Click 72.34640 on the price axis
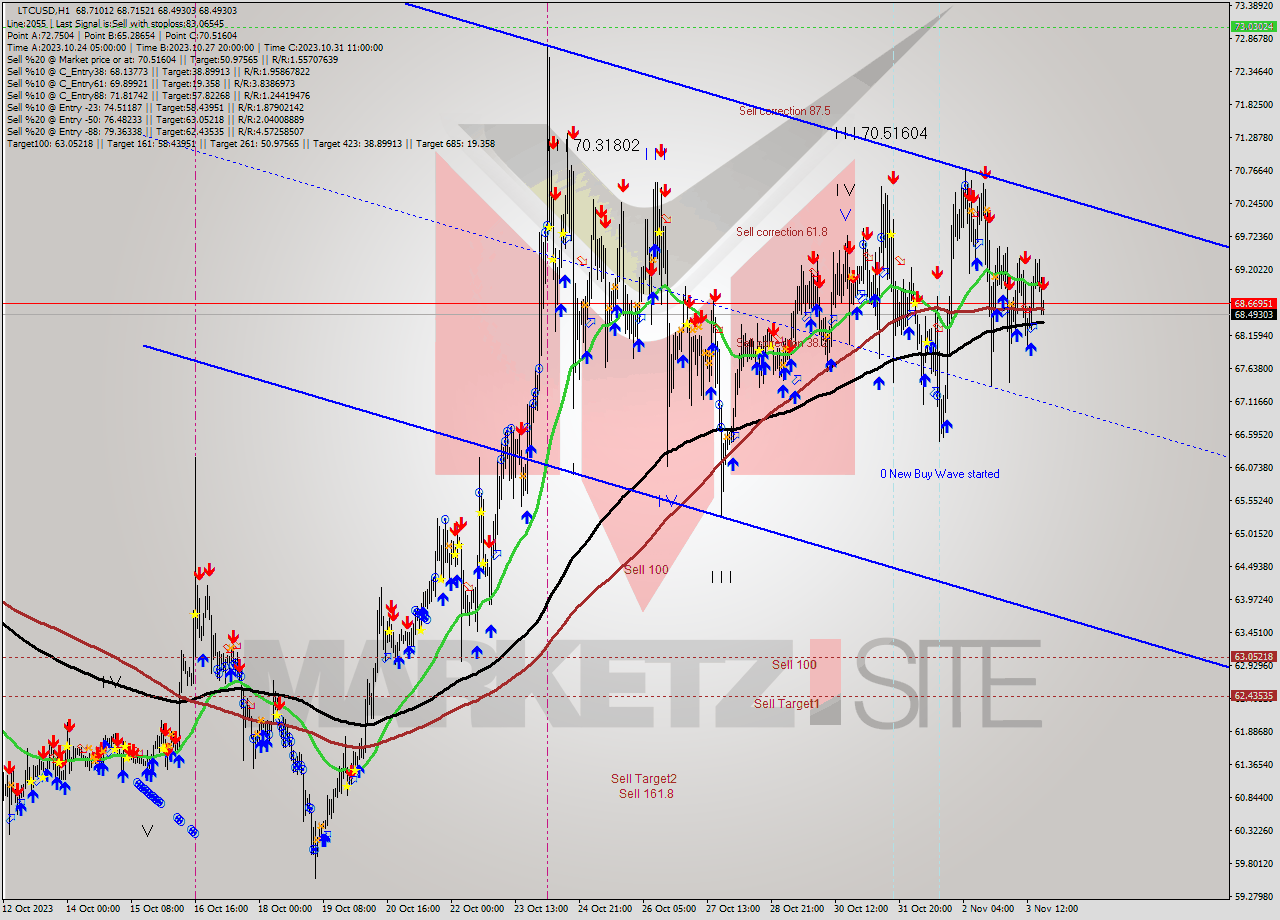 tap(1253, 72)
